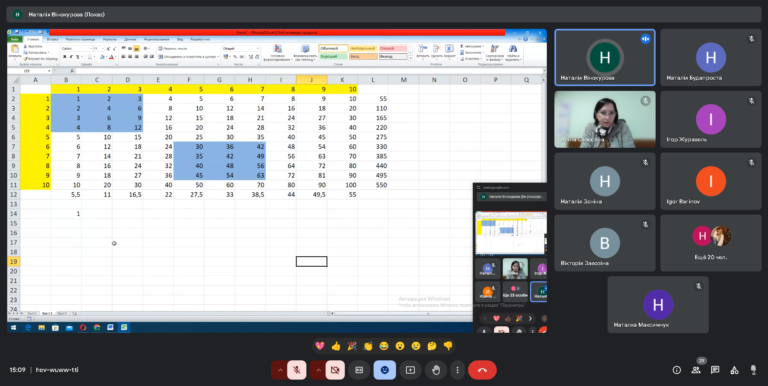This screenshot has height=386, width=768.
Task: Select column J header in shared Excel
Action: (312, 80)
